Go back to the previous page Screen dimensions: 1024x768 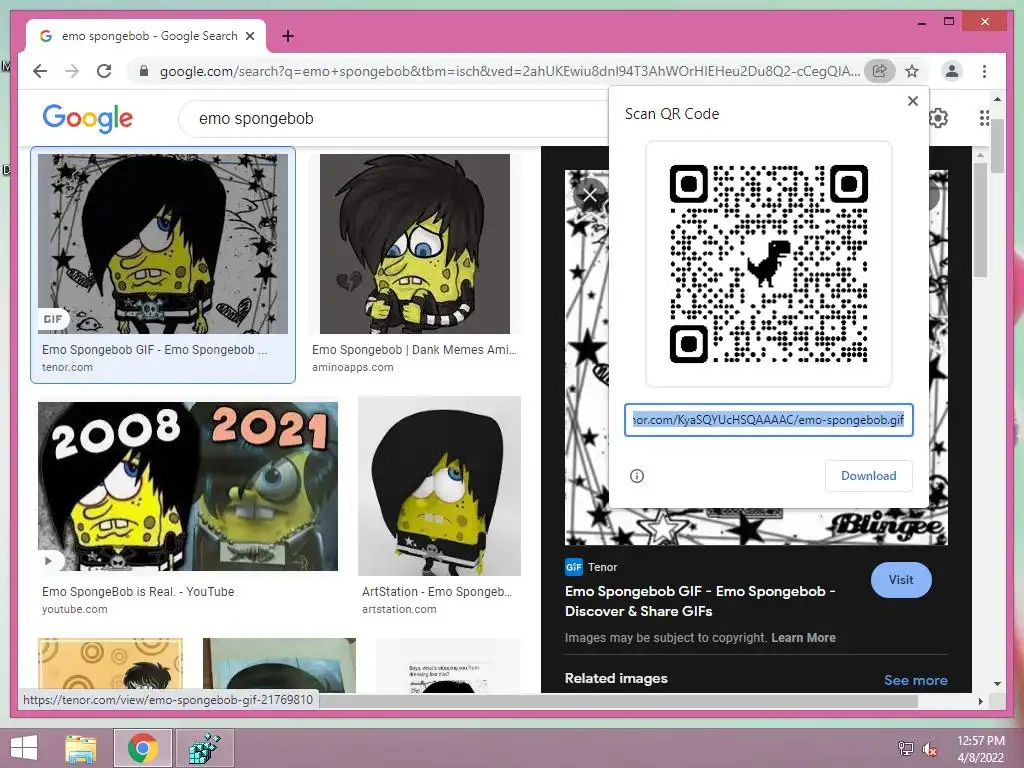[x=40, y=71]
